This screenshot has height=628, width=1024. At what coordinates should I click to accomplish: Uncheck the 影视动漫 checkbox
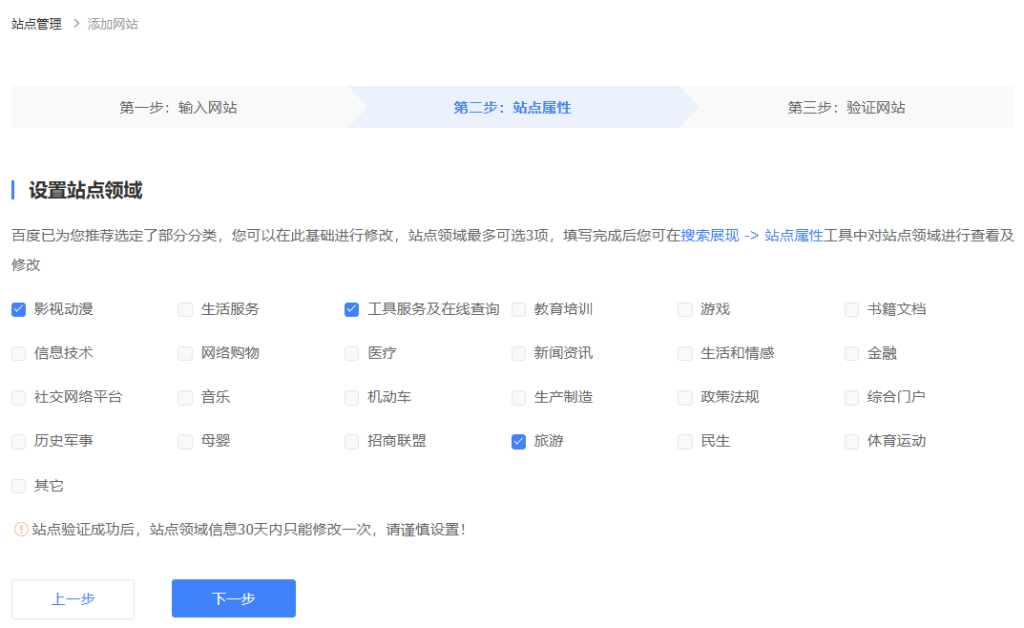19,309
